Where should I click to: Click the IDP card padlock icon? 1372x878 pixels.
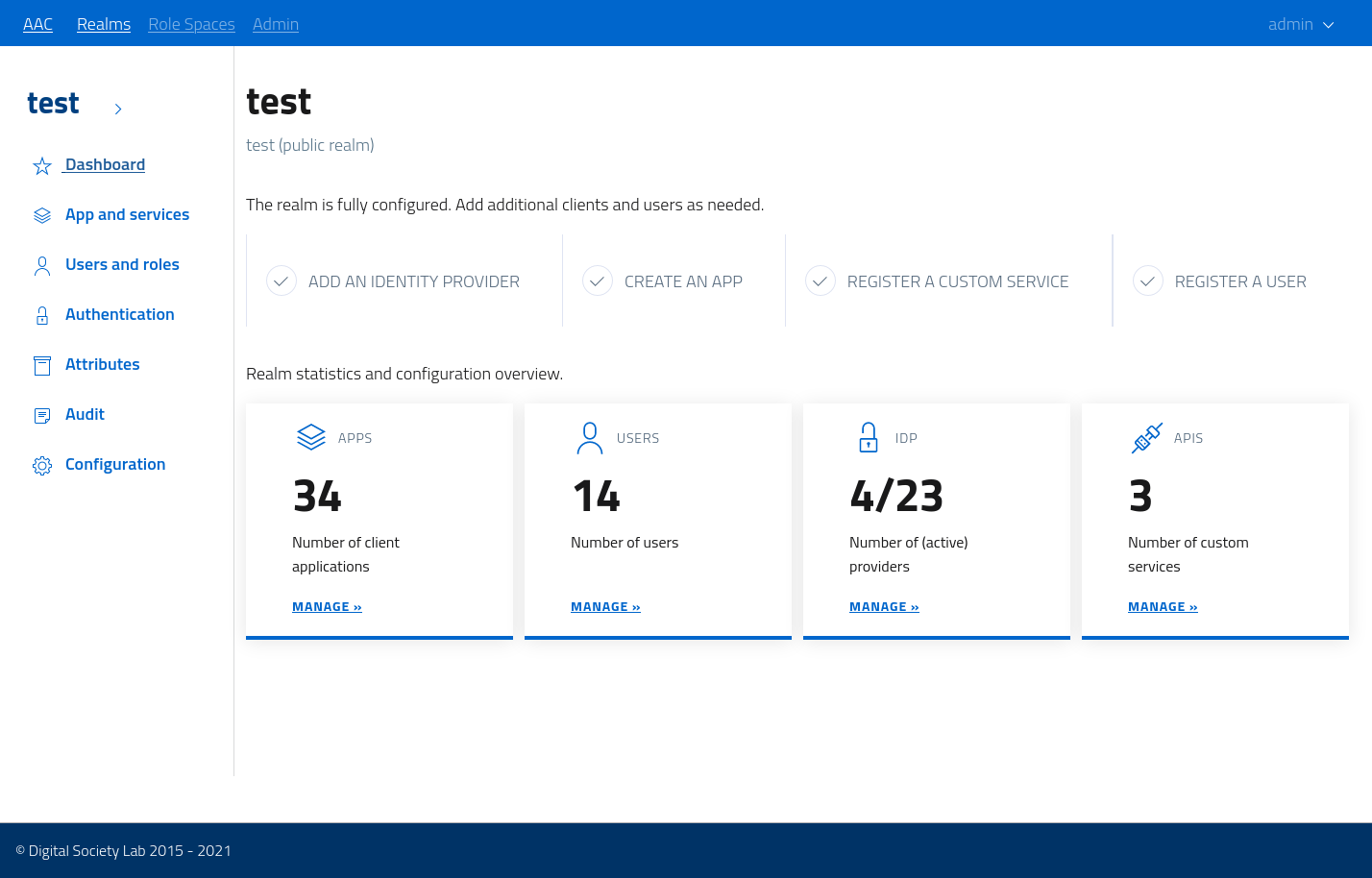click(869, 438)
